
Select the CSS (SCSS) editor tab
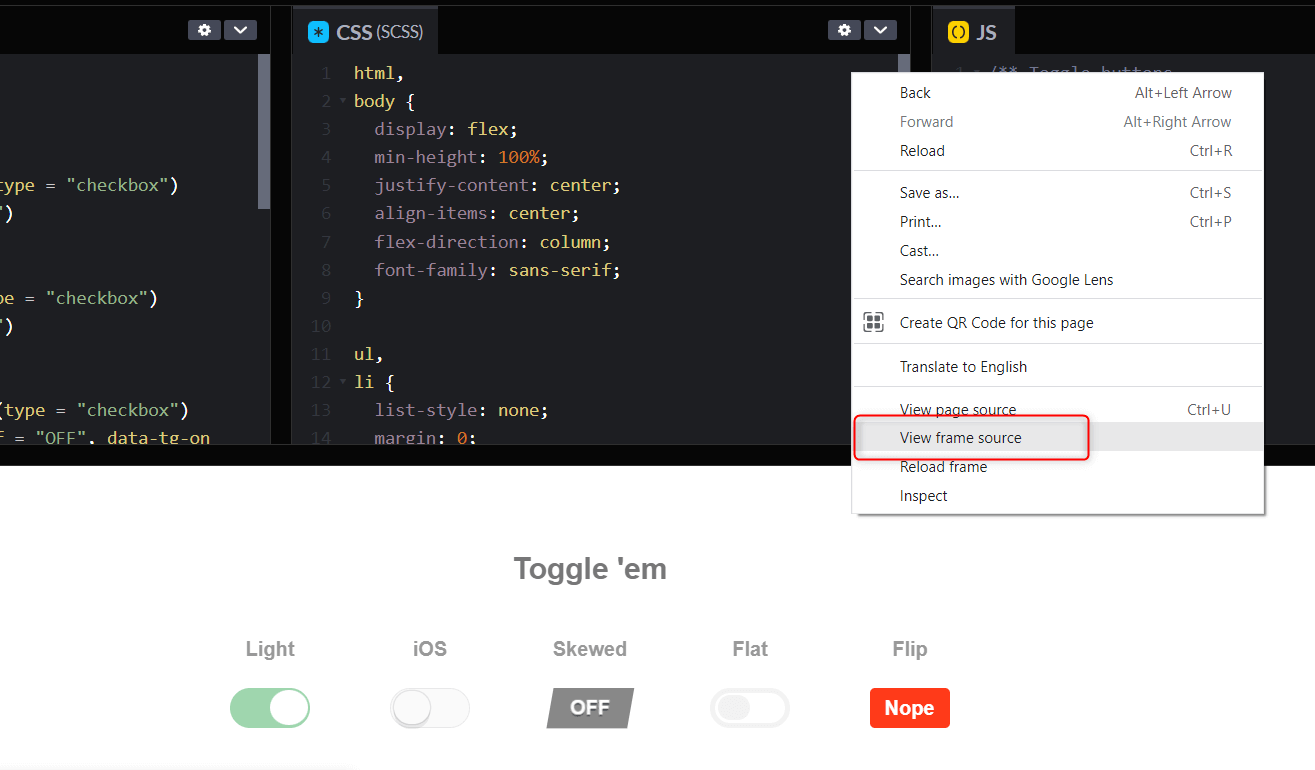point(365,32)
